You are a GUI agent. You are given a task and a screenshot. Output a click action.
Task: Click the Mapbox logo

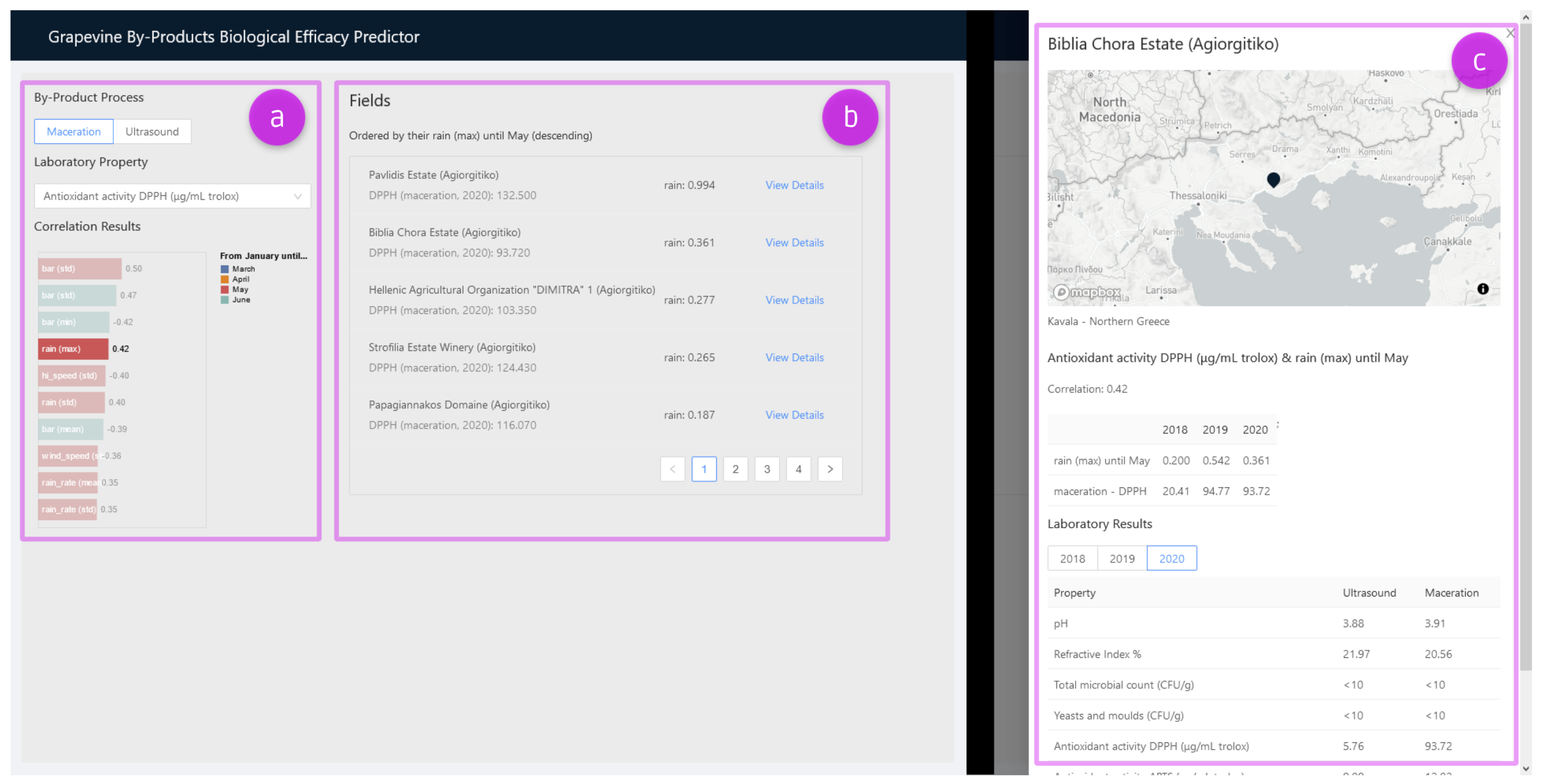(x=1087, y=292)
